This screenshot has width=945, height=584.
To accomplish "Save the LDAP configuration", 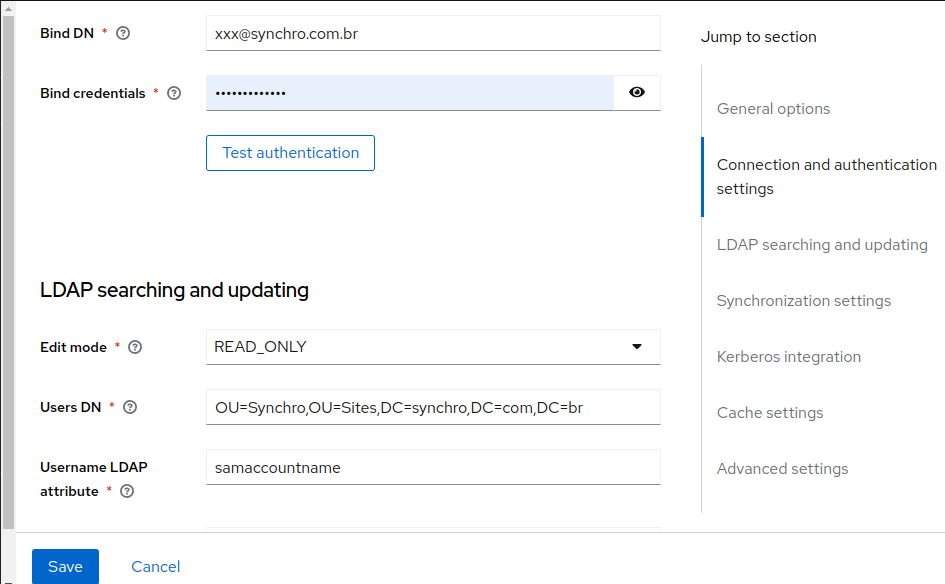I will coord(64,566).
